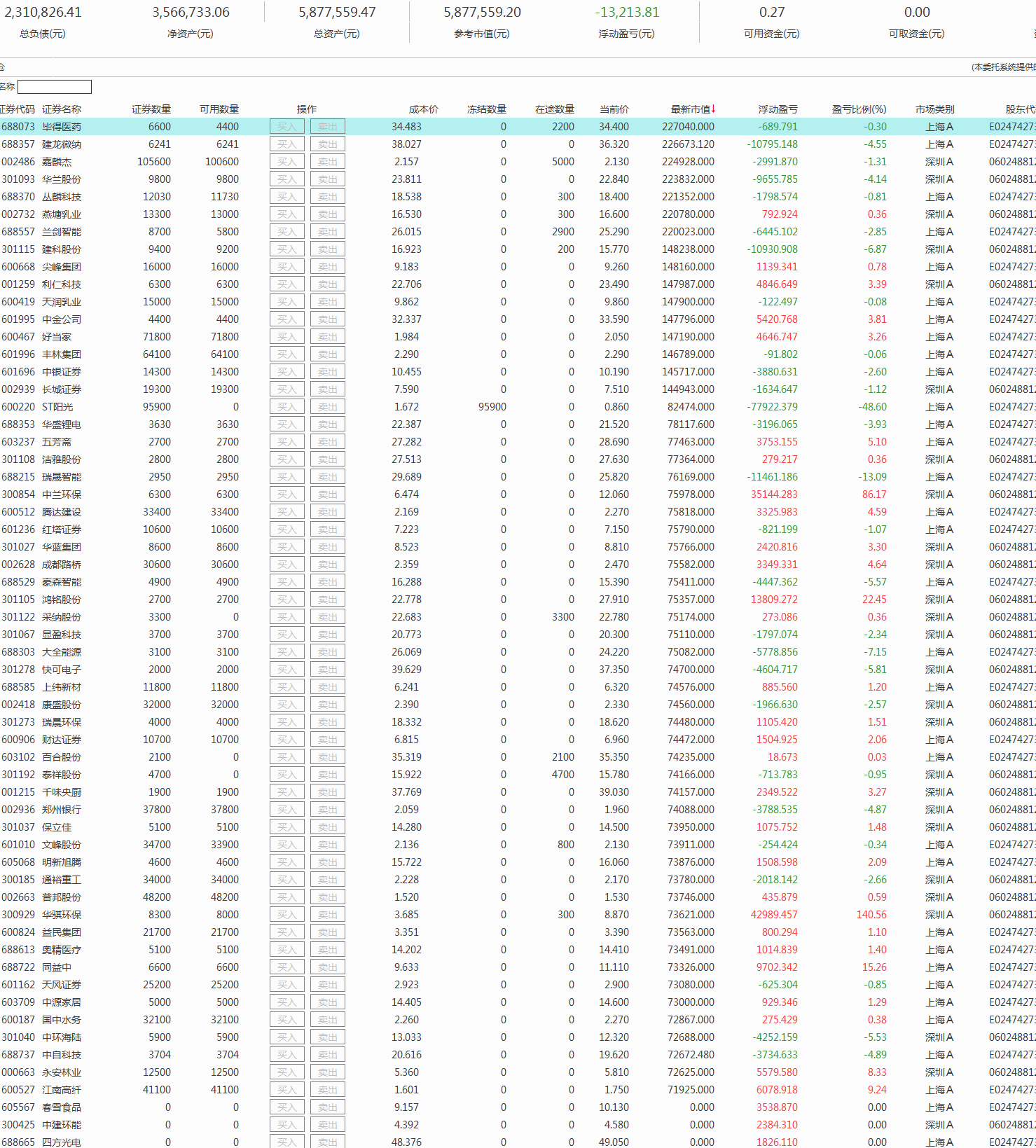Select the 002663 普邦股份 code cell
The height and width of the screenshot is (1148, 1036).
coord(18,897)
